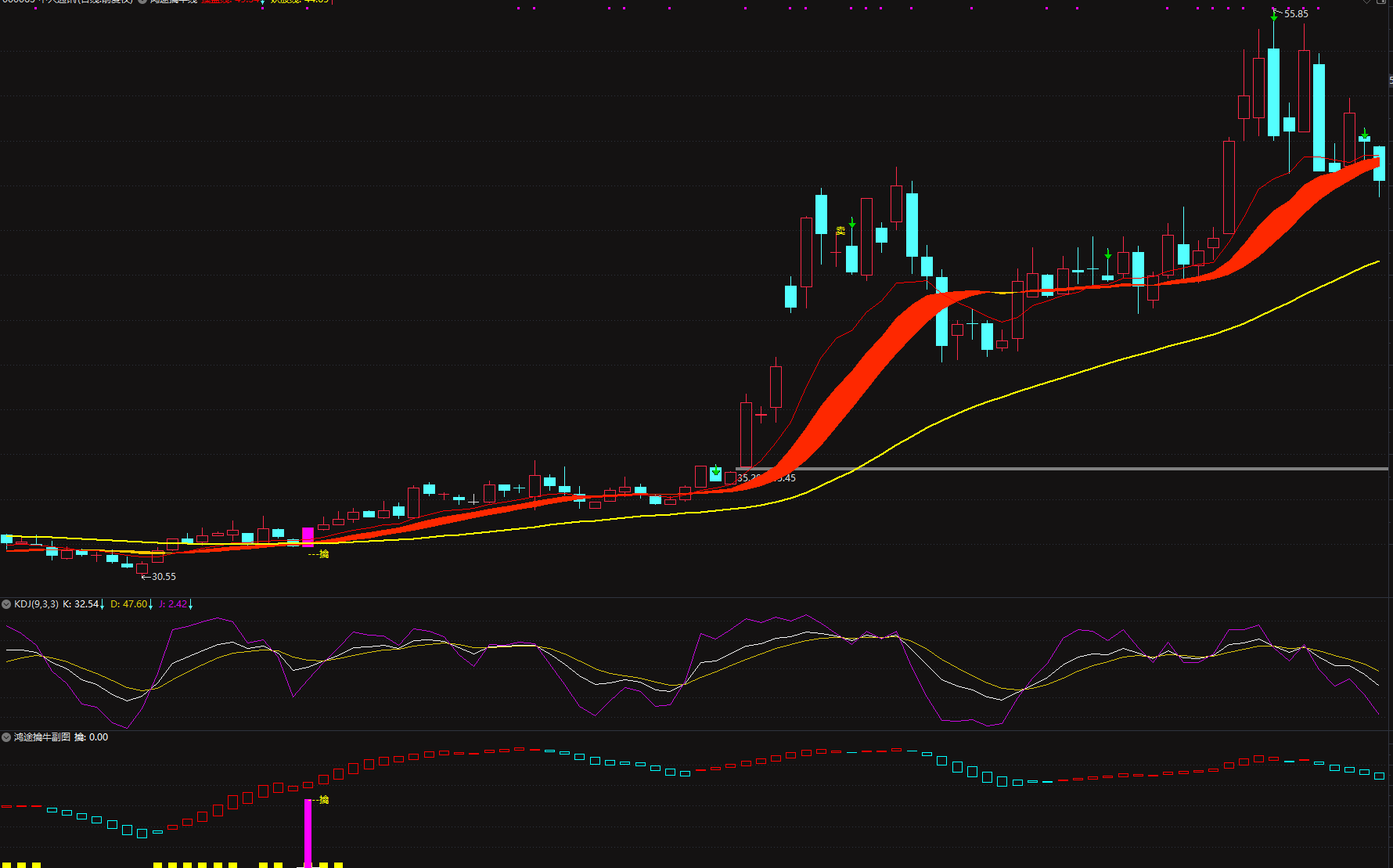Click the 擒: 0.00 value readout
The height and width of the screenshot is (868, 1393).
click(92, 737)
